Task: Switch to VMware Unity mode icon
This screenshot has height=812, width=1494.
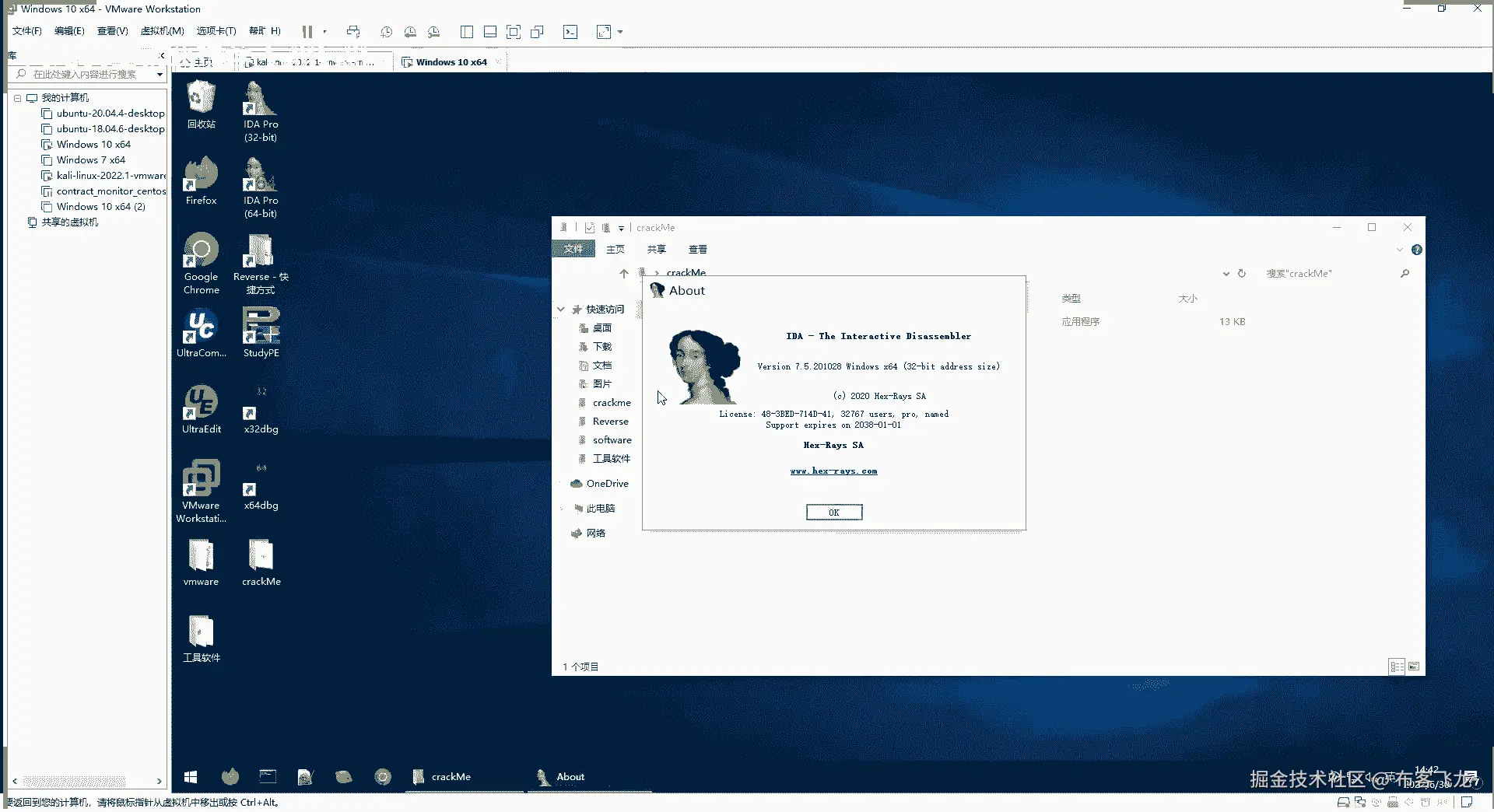Action: click(537, 32)
